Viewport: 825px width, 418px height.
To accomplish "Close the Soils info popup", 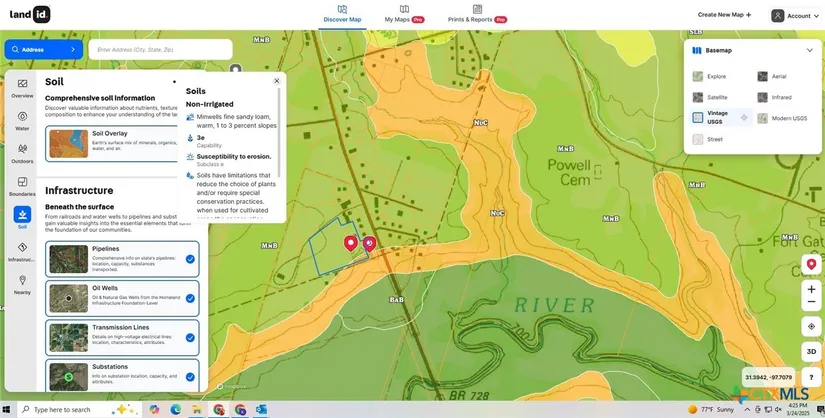I will (277, 81).
